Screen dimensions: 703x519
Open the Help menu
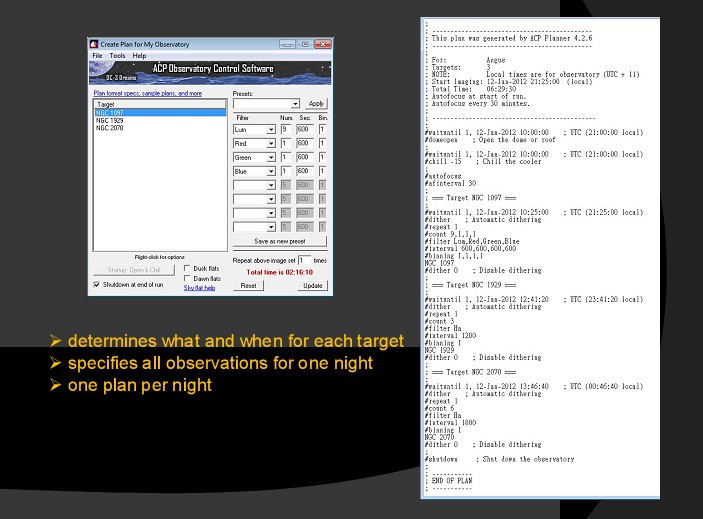tap(139, 56)
